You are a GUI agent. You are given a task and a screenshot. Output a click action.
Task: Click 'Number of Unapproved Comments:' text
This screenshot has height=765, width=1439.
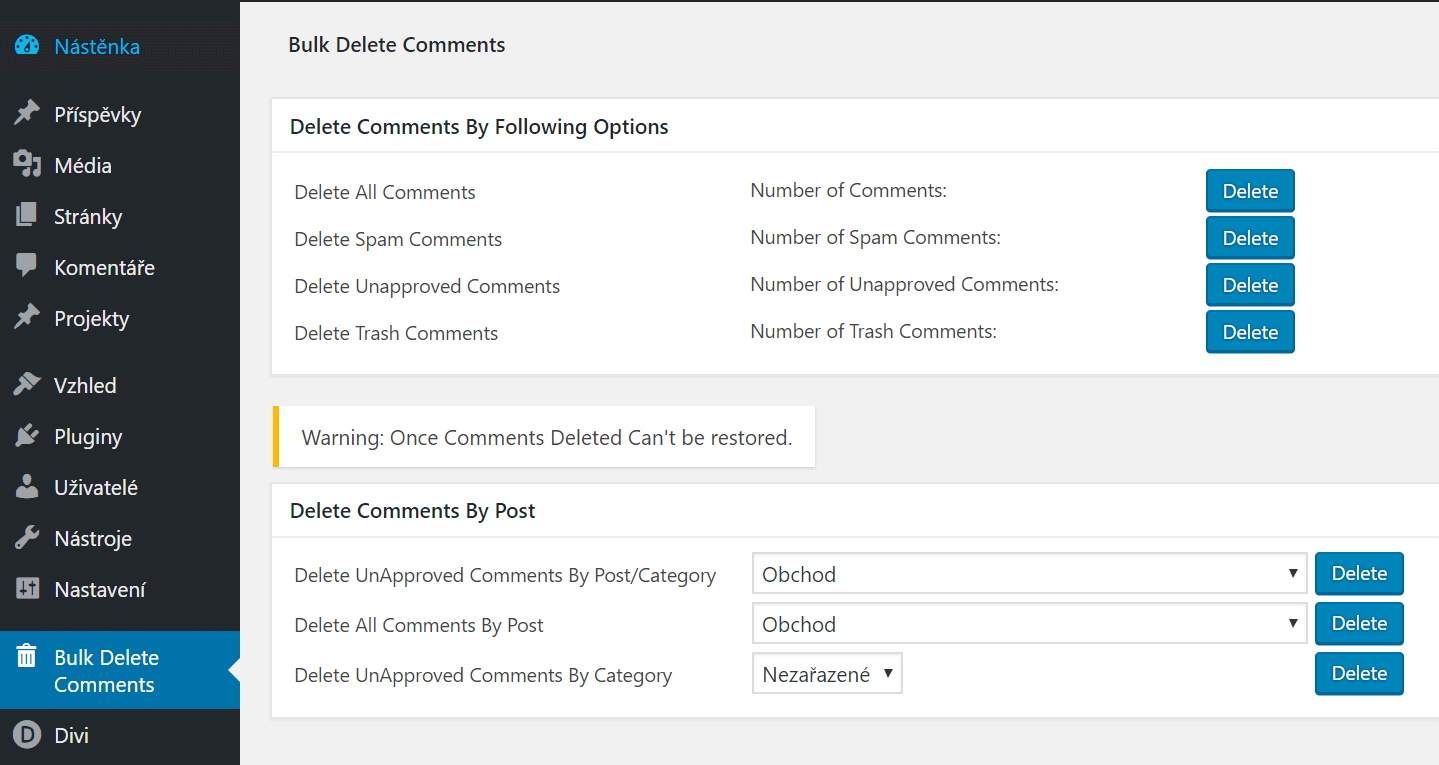click(905, 284)
